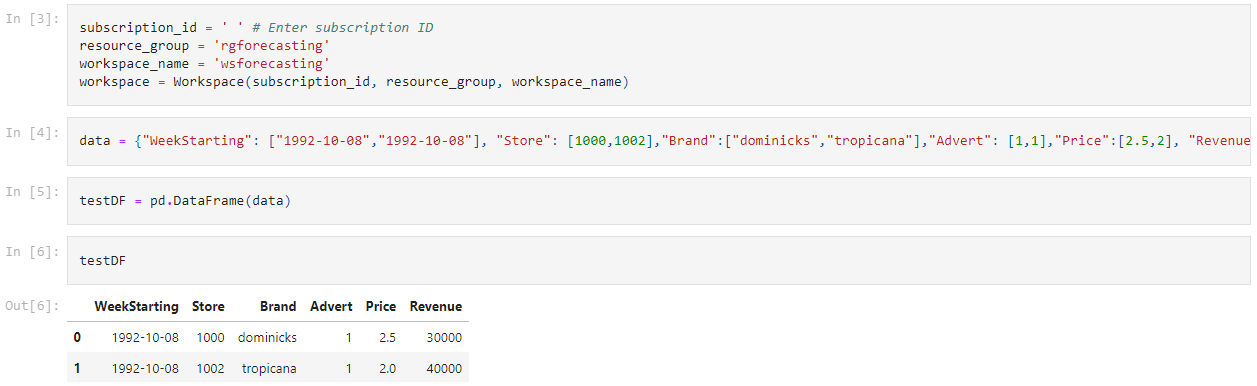
Task: Select the resource_group 'rgforecasting' line
Action: pos(204,46)
